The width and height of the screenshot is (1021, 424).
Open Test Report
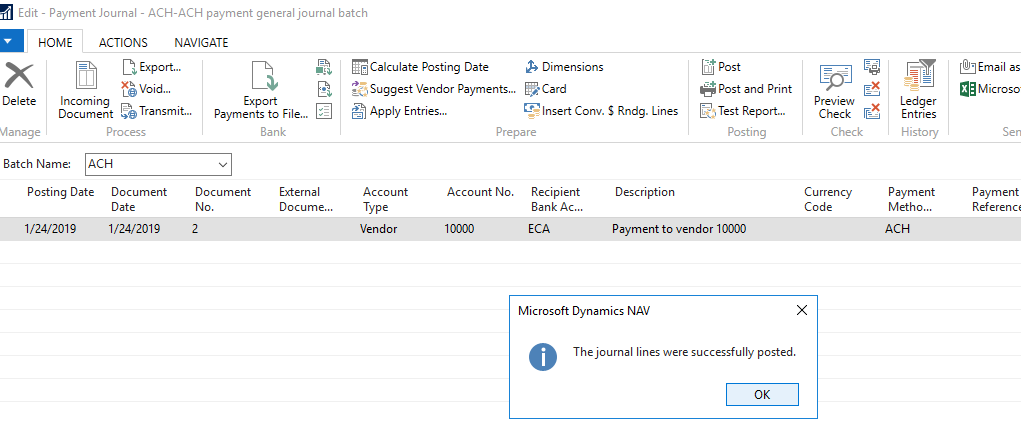pos(743,111)
